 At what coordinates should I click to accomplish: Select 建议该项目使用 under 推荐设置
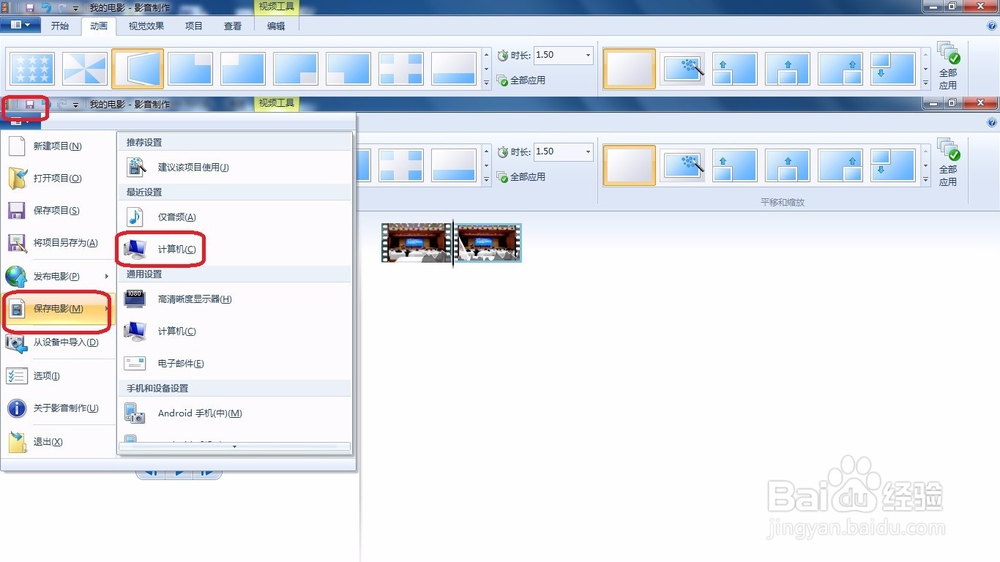(x=235, y=167)
